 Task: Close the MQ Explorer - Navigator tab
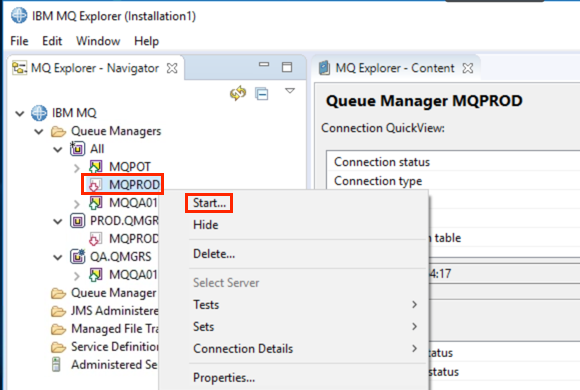(x=172, y=68)
